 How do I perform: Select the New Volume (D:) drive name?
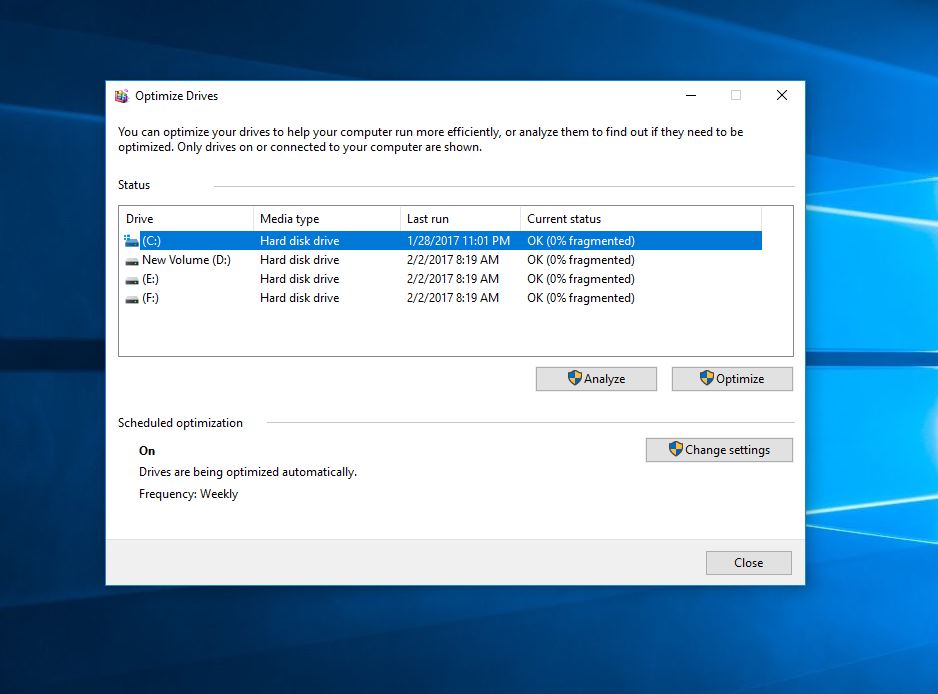click(x=186, y=260)
